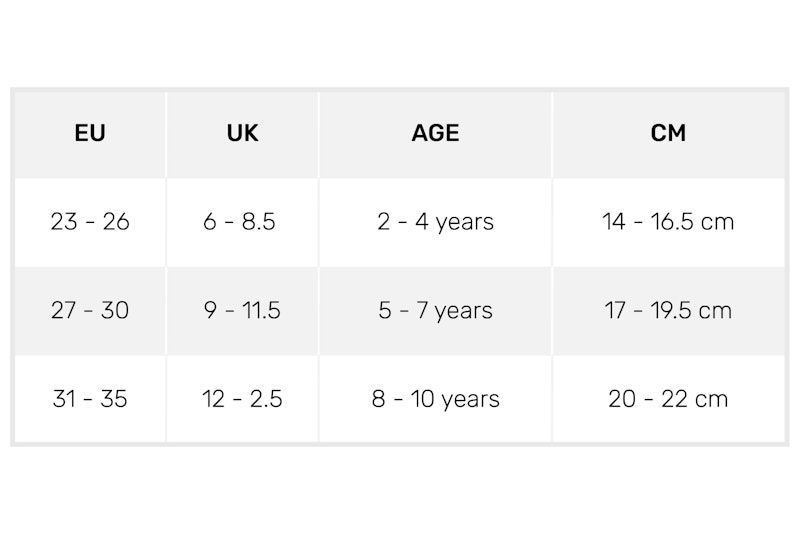The image size is (800, 533).
Task: Click the 8 - 10 years age cell
Action: 435,399
